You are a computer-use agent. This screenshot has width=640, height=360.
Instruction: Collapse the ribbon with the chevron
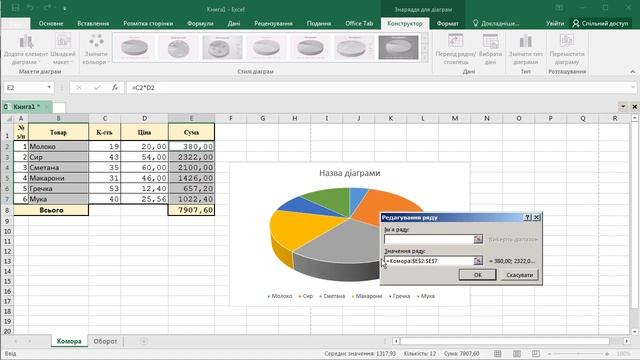632,71
